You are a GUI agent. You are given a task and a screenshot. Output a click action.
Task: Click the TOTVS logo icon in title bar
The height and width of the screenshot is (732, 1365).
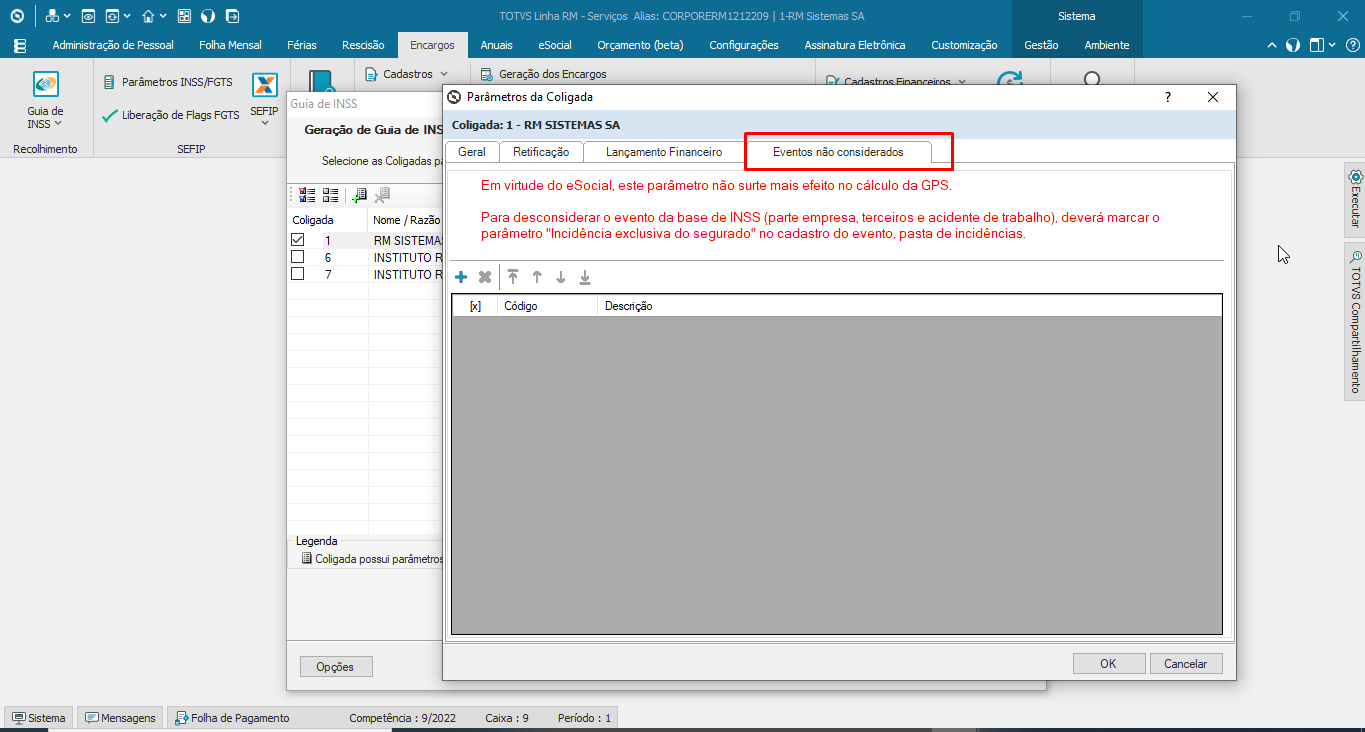pyautogui.click(x=17, y=16)
